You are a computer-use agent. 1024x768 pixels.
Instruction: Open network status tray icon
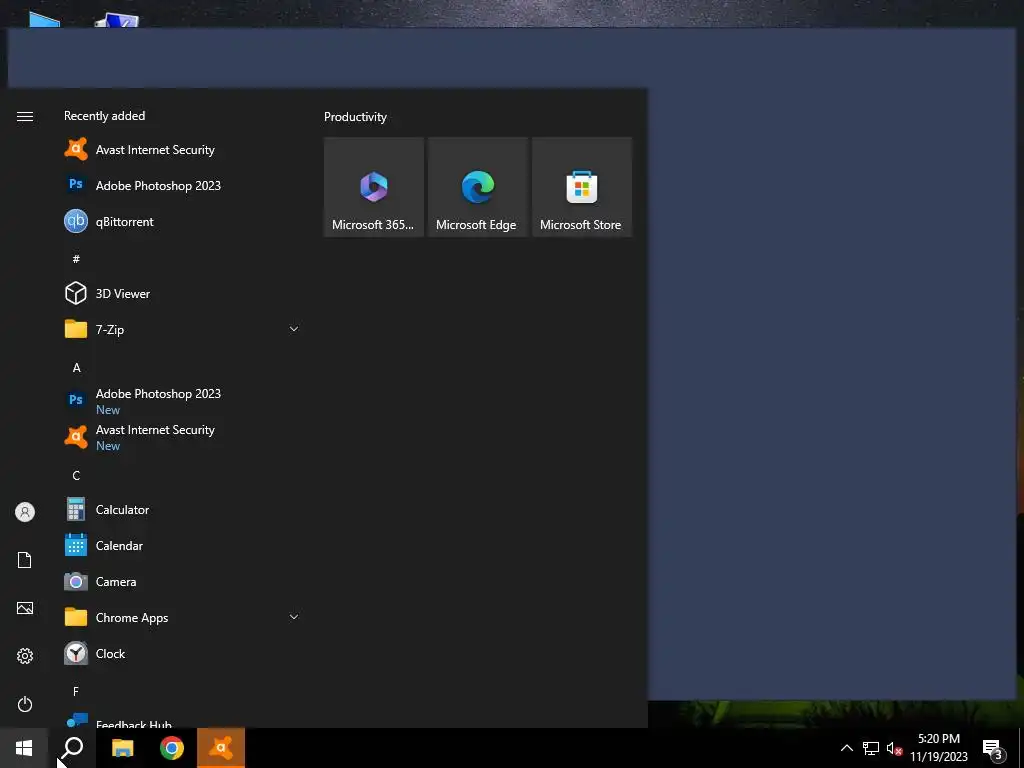(871, 748)
